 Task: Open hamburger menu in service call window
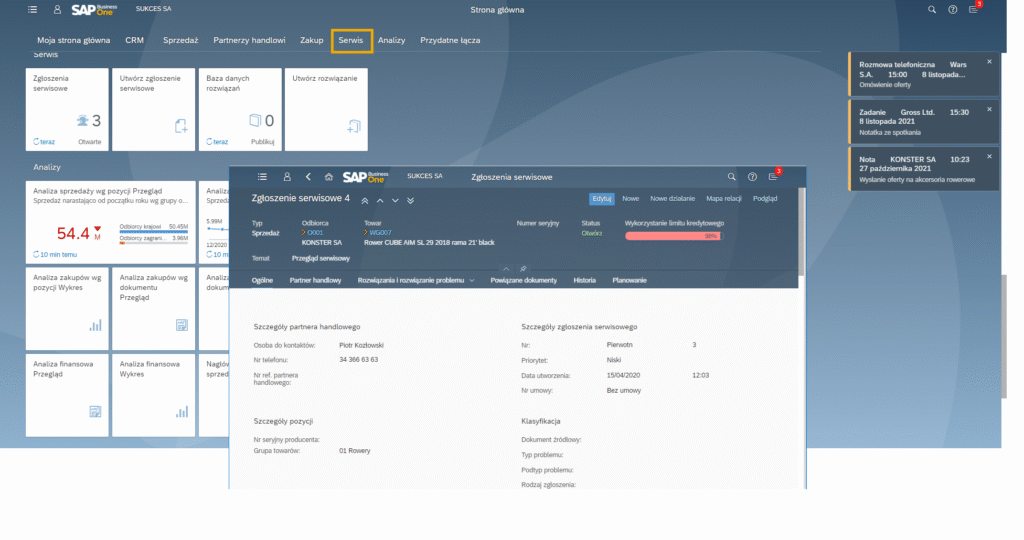tap(263, 177)
